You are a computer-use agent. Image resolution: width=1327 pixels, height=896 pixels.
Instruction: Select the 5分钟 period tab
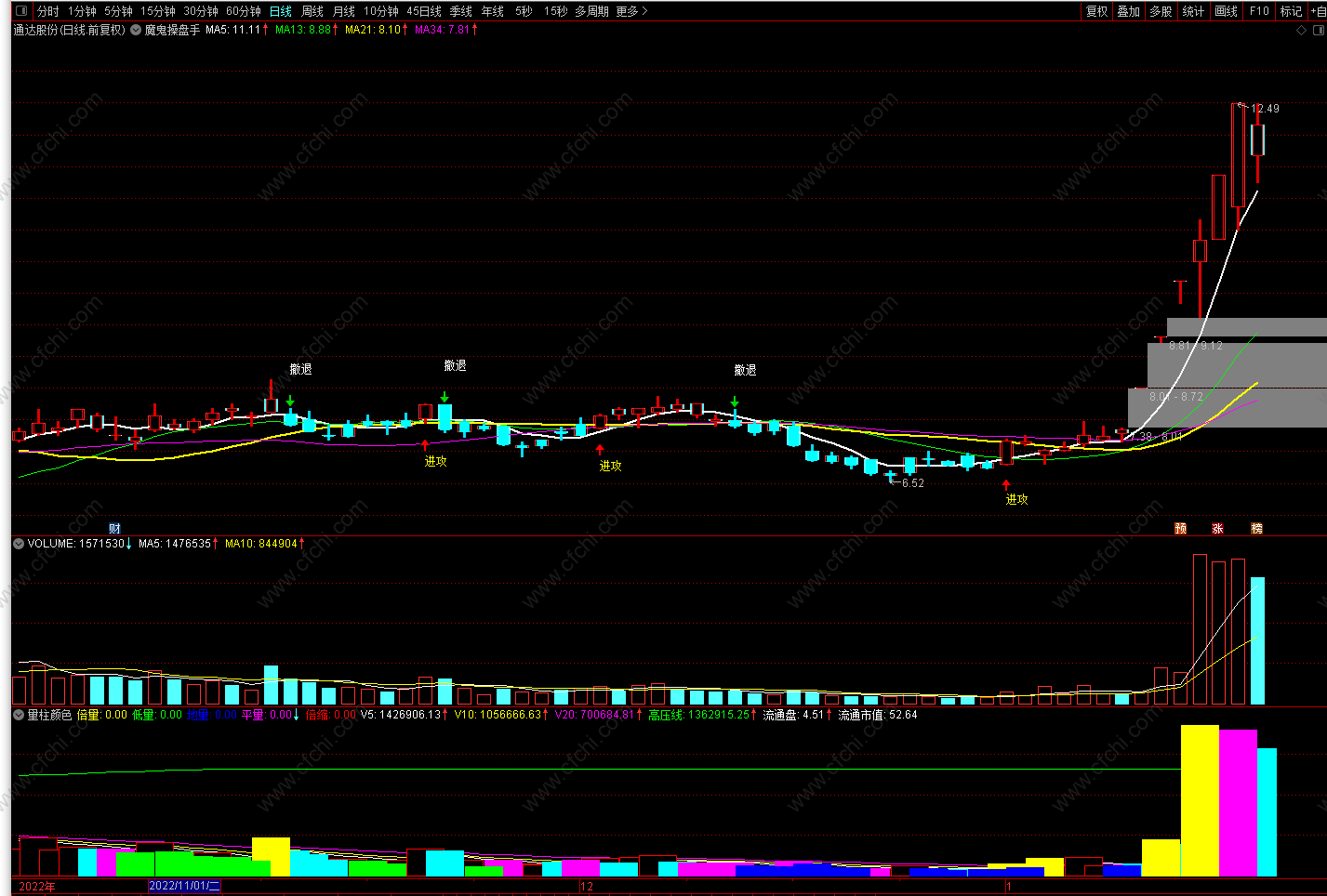118,11
